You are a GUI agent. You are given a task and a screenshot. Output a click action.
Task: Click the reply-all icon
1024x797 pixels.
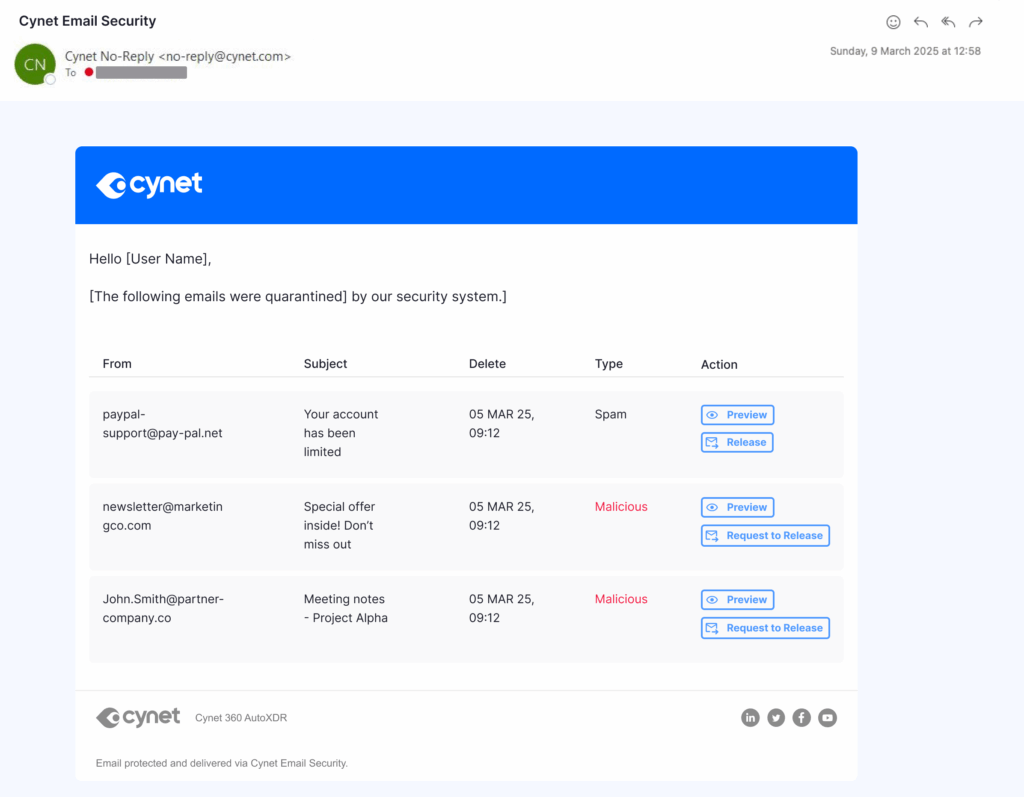(947, 21)
